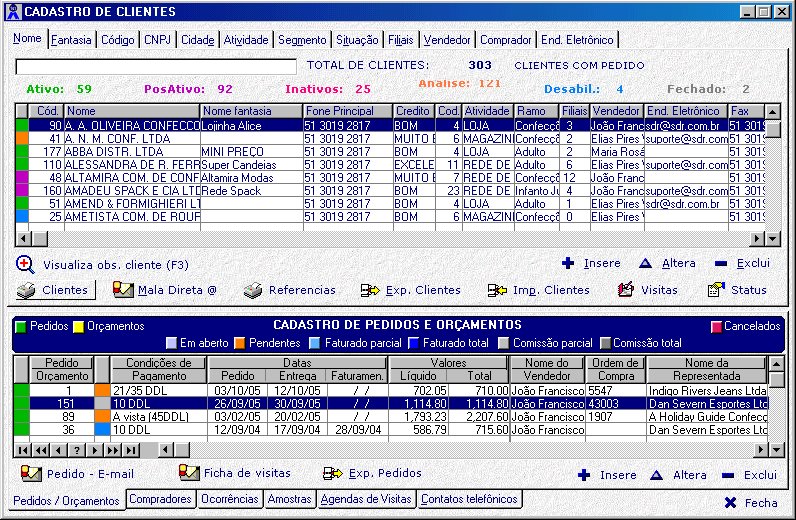Click the plus icon for orders Insere
Image resolution: width=796 pixels, height=520 pixels.
tap(584, 475)
